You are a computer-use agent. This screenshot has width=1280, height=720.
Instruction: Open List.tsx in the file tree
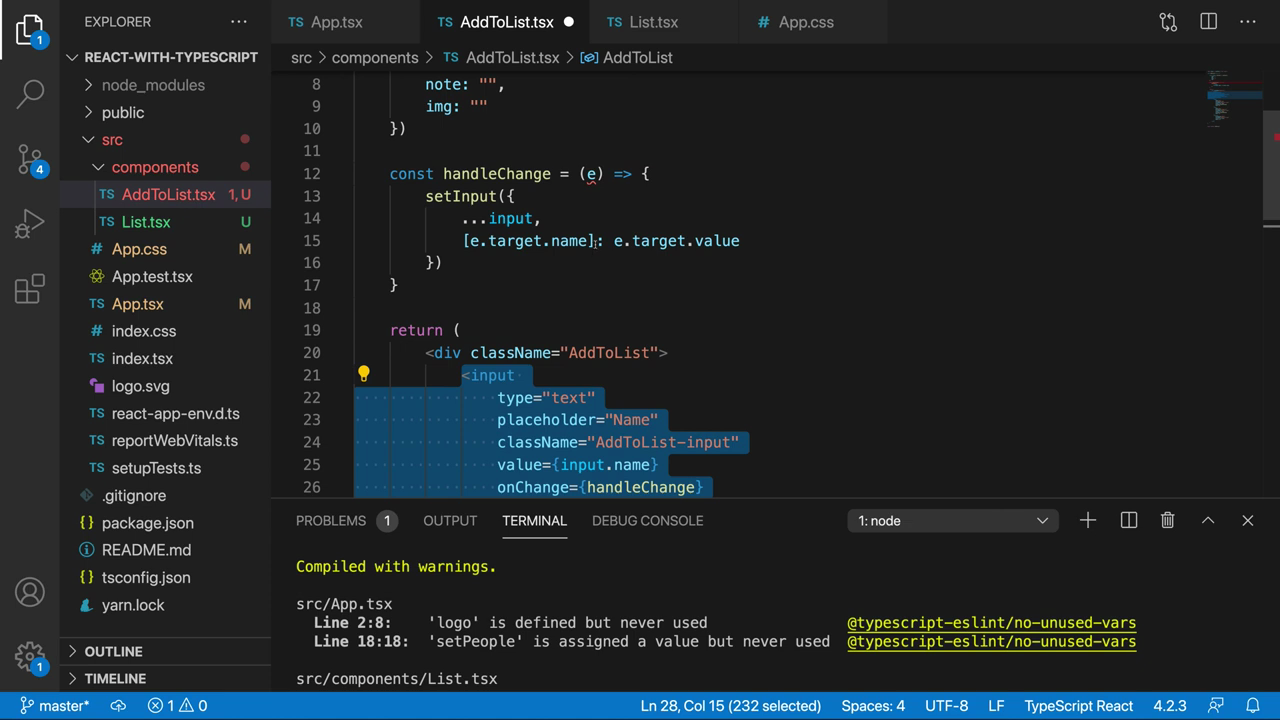[x=165, y=222]
